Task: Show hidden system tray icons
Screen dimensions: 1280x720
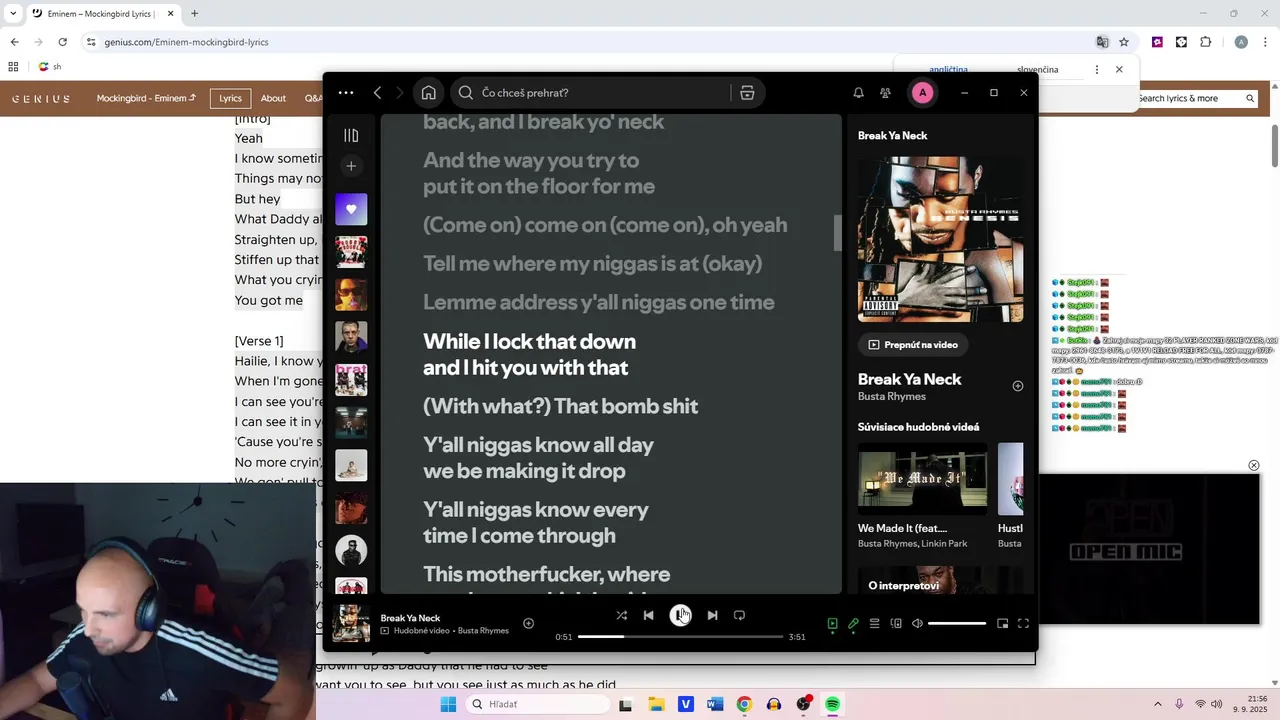Action: pyautogui.click(x=1158, y=704)
